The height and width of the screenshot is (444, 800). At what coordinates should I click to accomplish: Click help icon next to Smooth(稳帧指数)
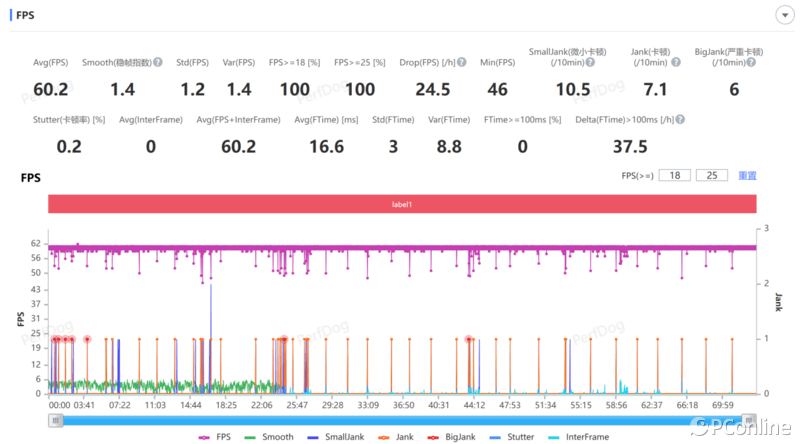coord(158,63)
